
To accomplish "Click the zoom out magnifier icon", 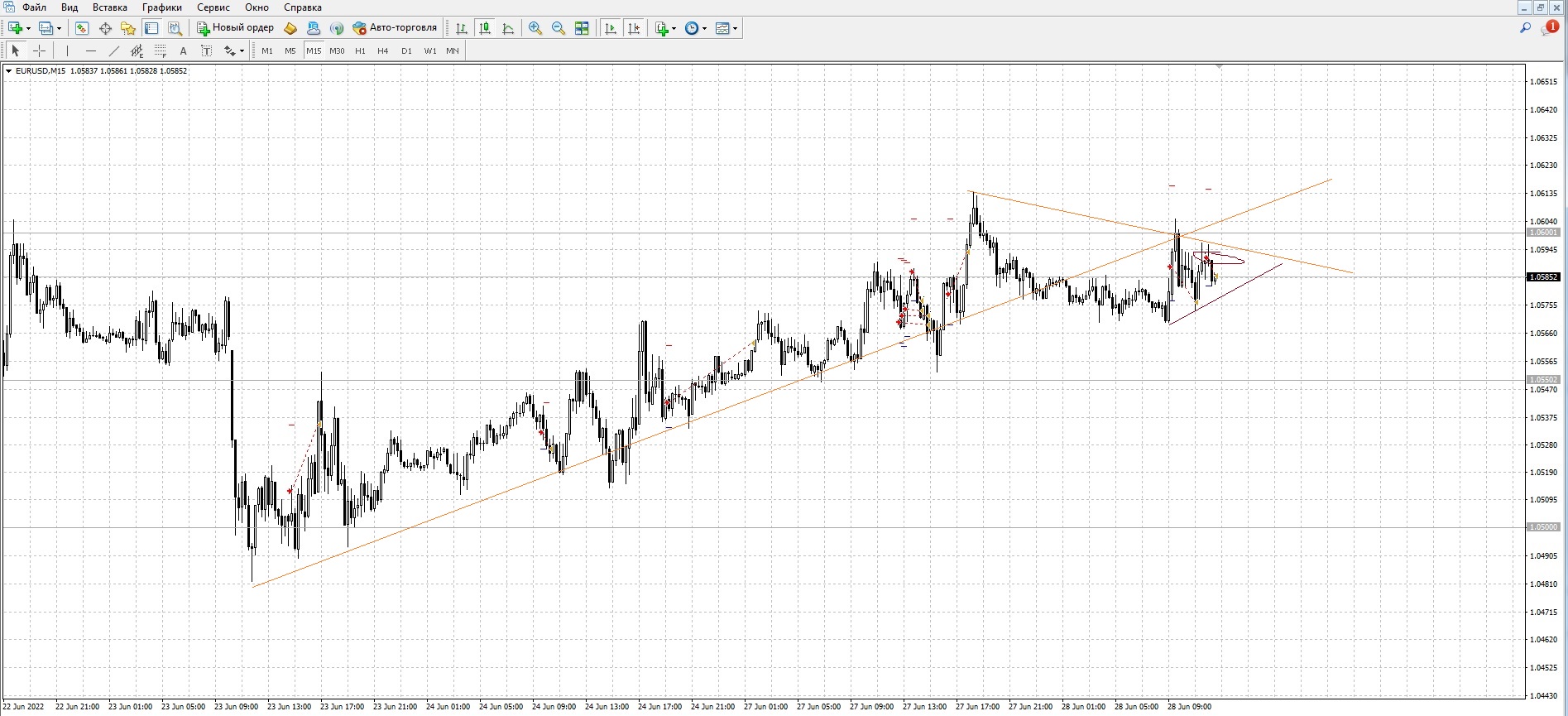I will pos(559,28).
